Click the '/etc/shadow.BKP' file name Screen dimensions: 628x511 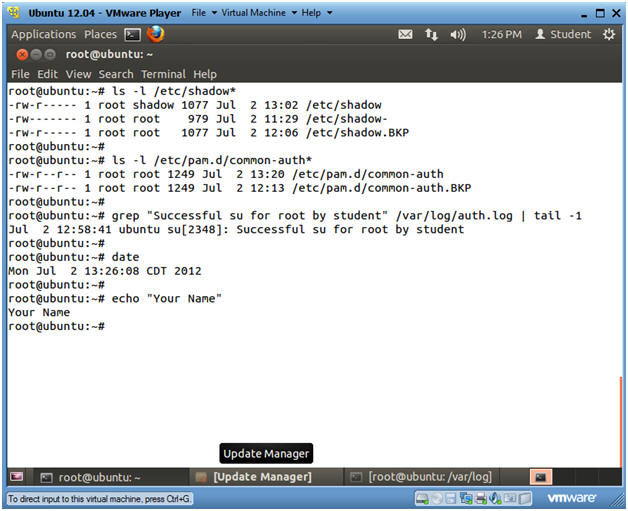pos(357,133)
